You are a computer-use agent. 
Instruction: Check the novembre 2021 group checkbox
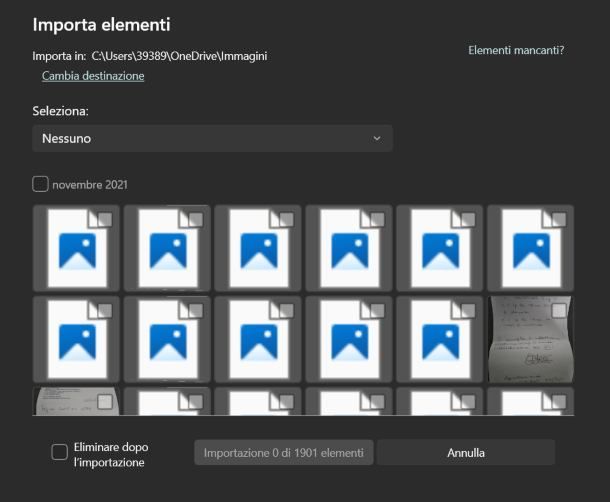click(x=40, y=184)
